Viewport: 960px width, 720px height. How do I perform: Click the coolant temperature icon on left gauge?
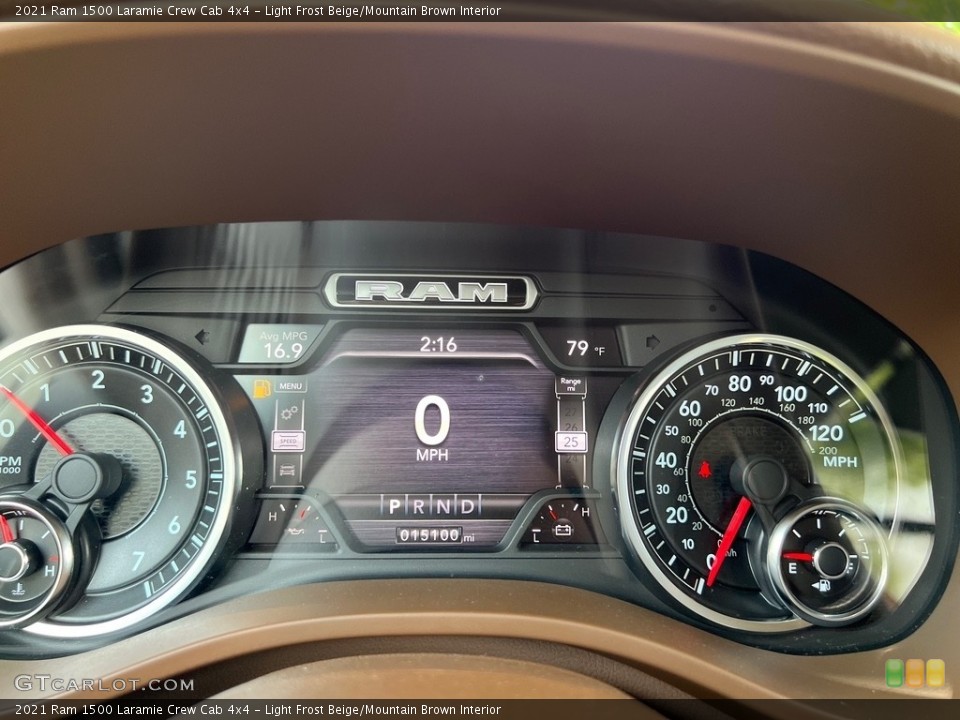tap(19, 588)
